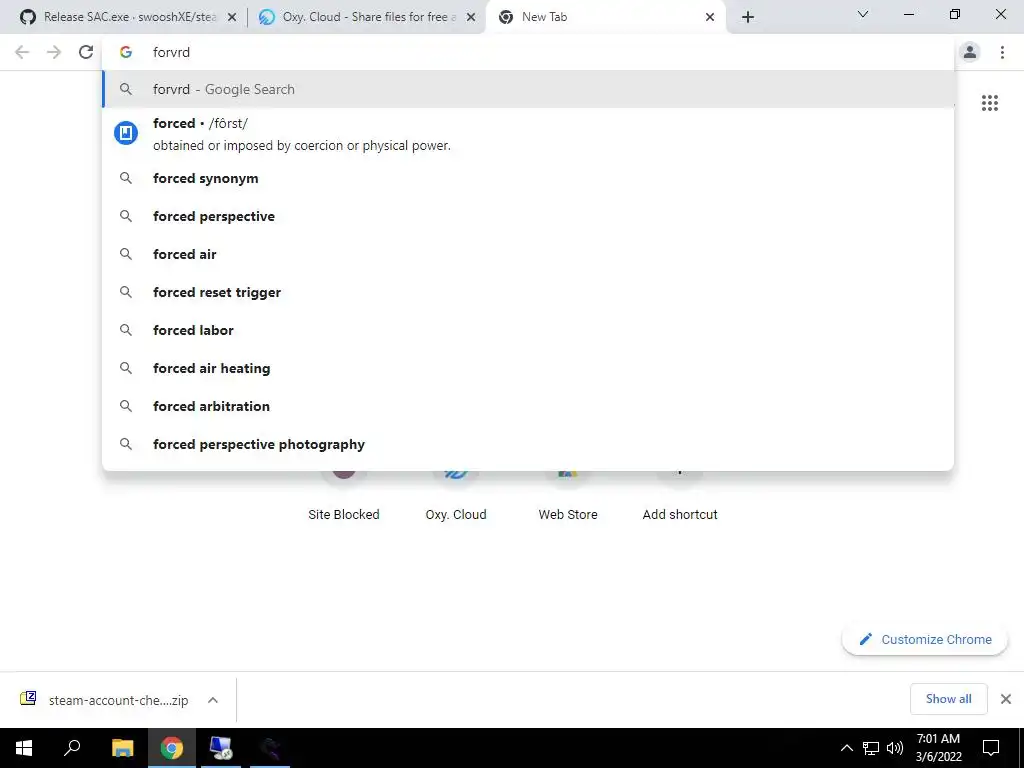Click the browser Forward arrow
This screenshot has height=768, width=1024.
point(54,52)
